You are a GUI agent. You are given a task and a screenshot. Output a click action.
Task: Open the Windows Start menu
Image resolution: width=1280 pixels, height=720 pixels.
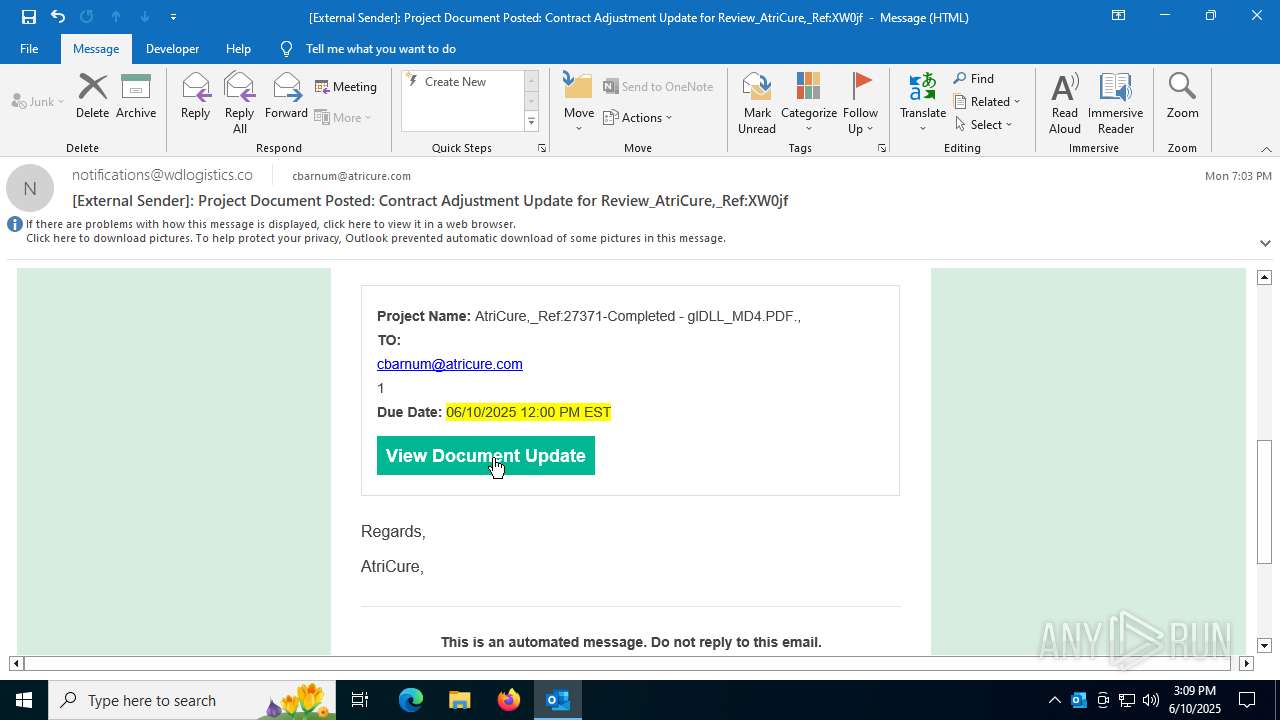coord(23,700)
